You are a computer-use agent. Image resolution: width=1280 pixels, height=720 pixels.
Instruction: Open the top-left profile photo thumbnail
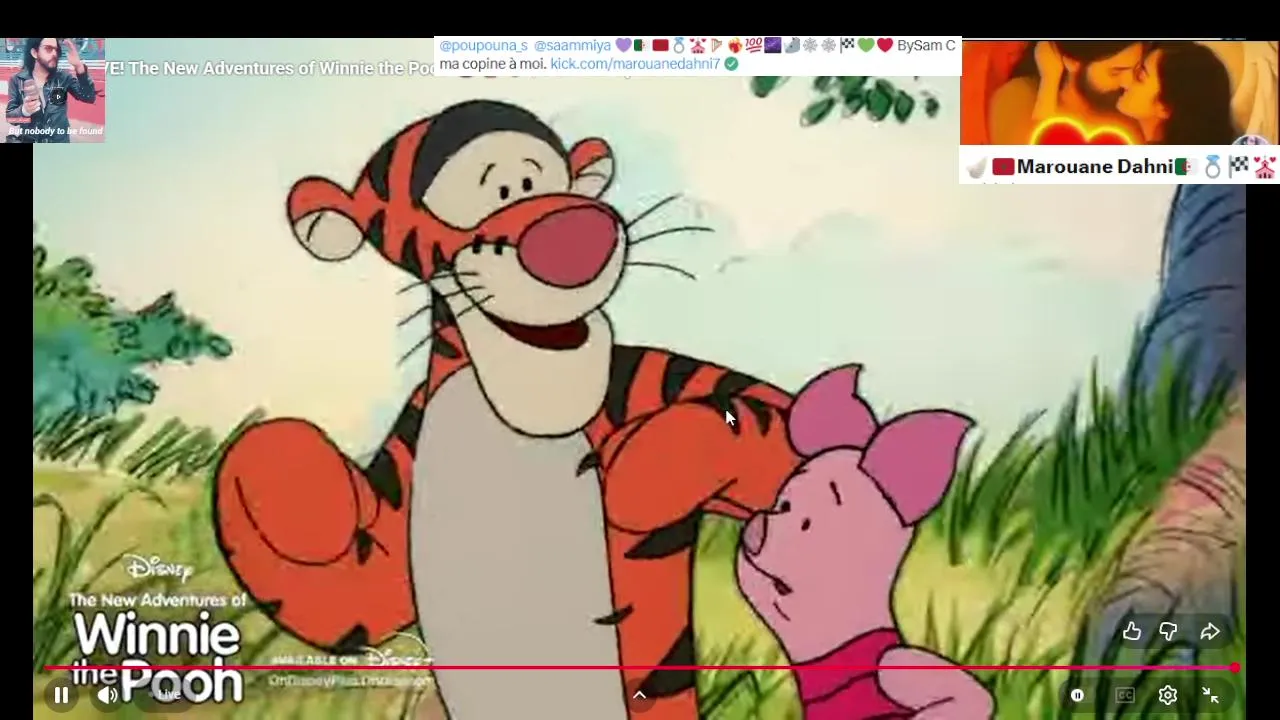[x=53, y=90]
